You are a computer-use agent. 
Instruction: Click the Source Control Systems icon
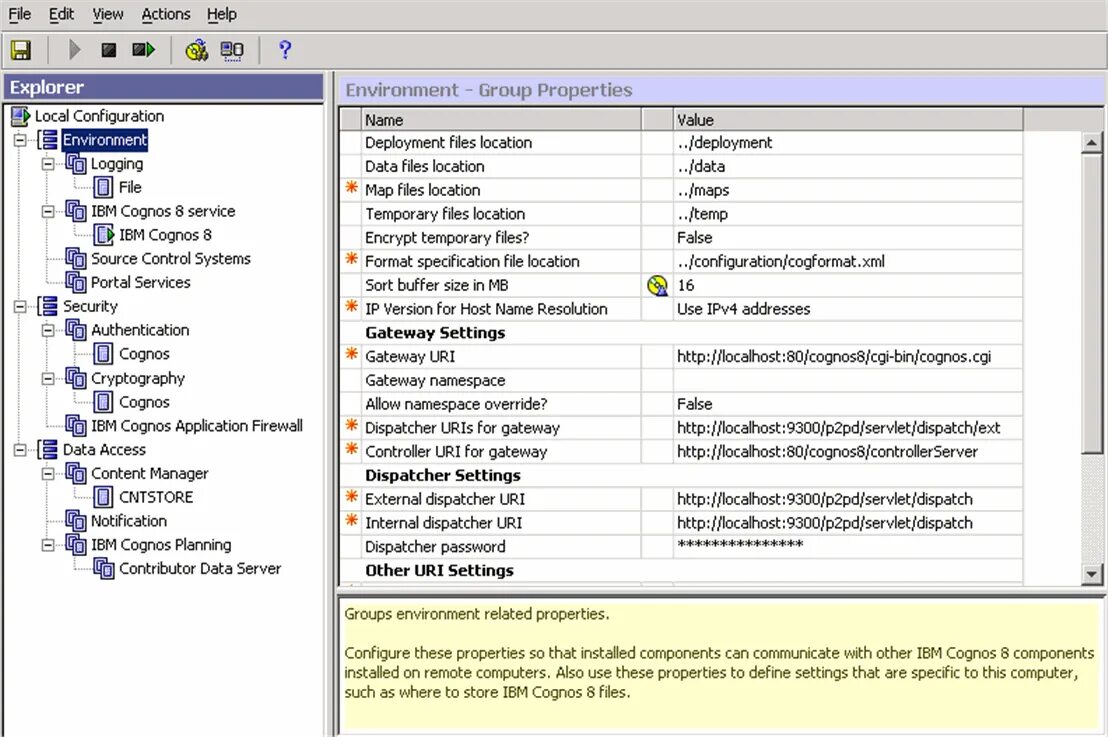pyautogui.click(x=76, y=259)
